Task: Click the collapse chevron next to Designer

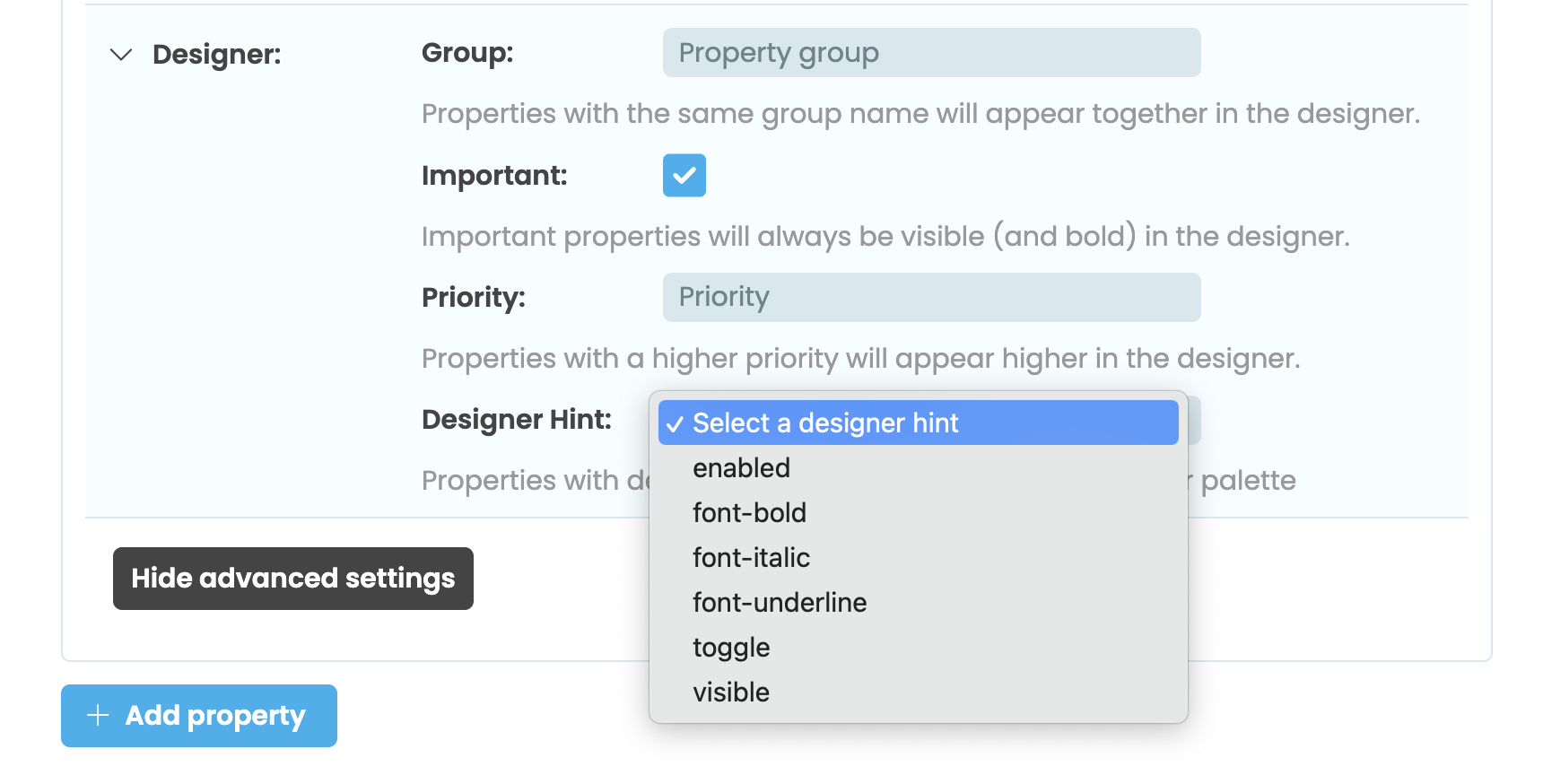Action: [119, 56]
